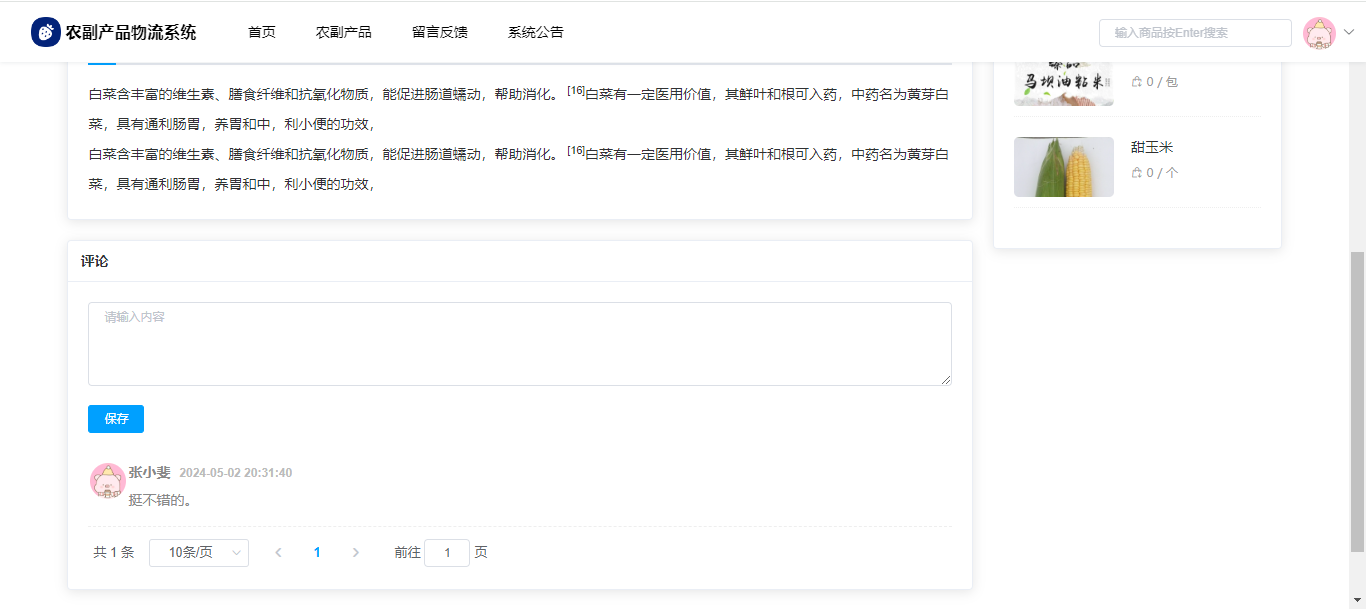Click the 前往 page number input
Image resolution: width=1366 pixels, height=609 pixels.
click(x=447, y=553)
